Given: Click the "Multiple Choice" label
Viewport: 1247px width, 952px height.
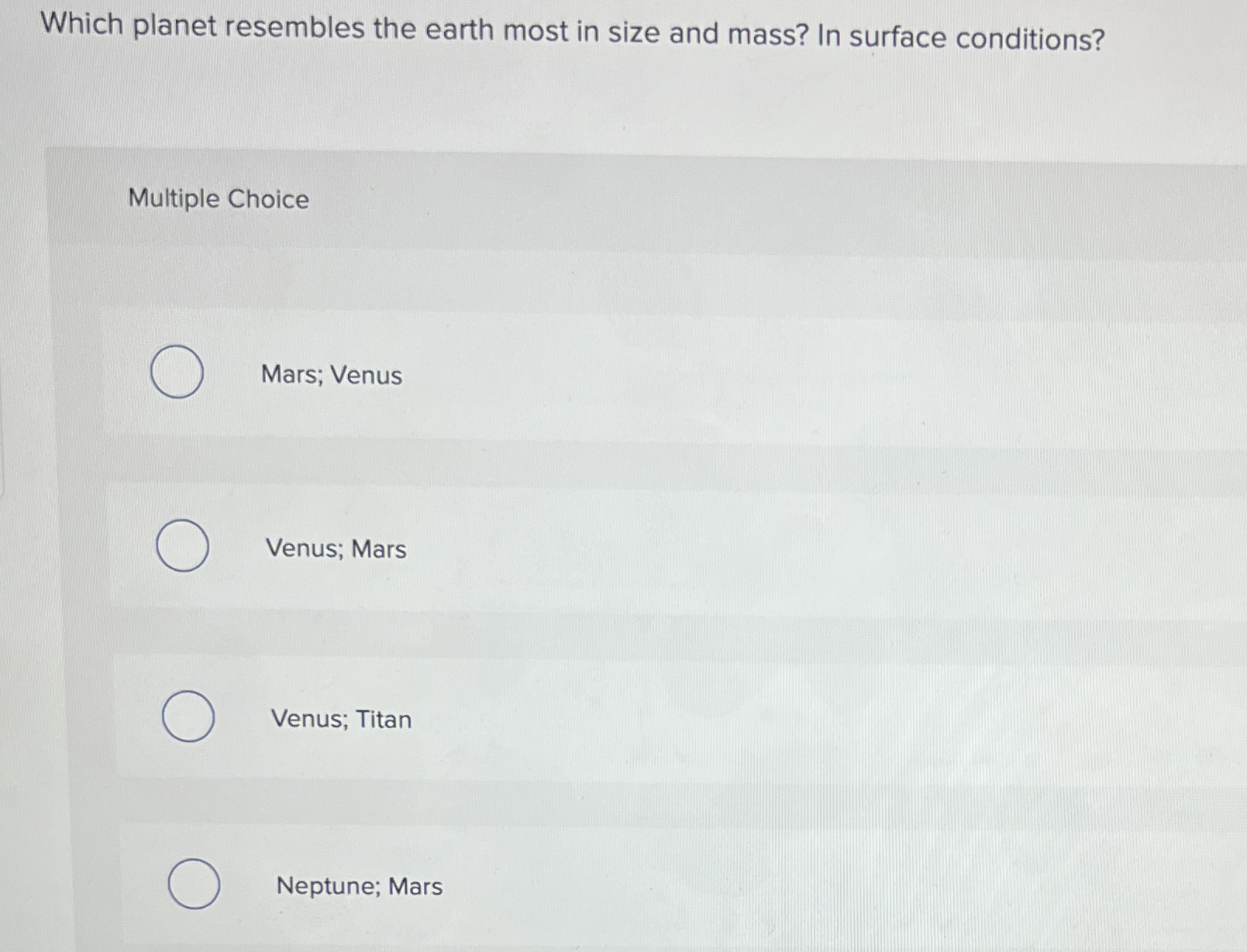Looking at the screenshot, I should [218, 199].
